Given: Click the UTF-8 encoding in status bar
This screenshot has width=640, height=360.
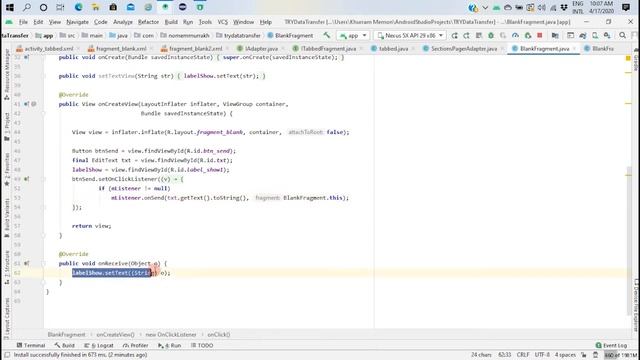Looking at the screenshot, I should click(x=542, y=355).
